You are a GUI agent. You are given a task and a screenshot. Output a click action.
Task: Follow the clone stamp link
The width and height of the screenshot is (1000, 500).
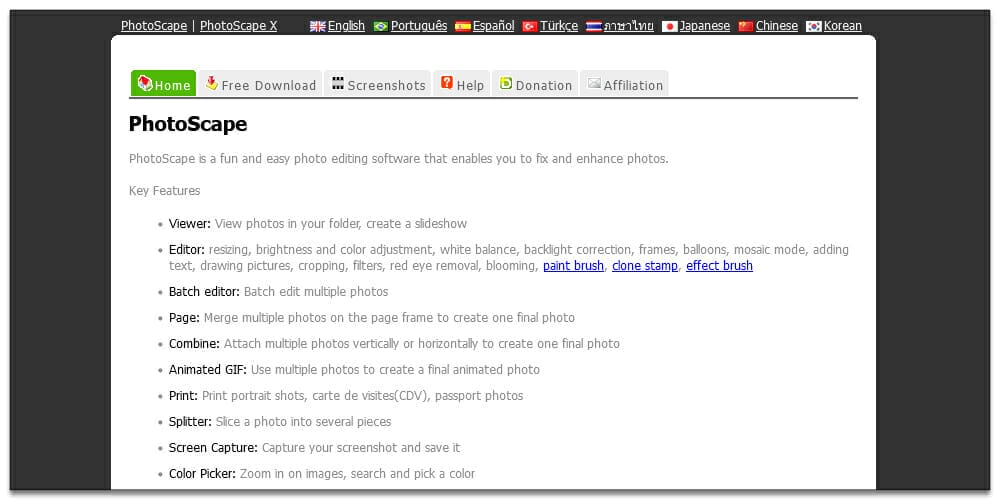[645, 266]
